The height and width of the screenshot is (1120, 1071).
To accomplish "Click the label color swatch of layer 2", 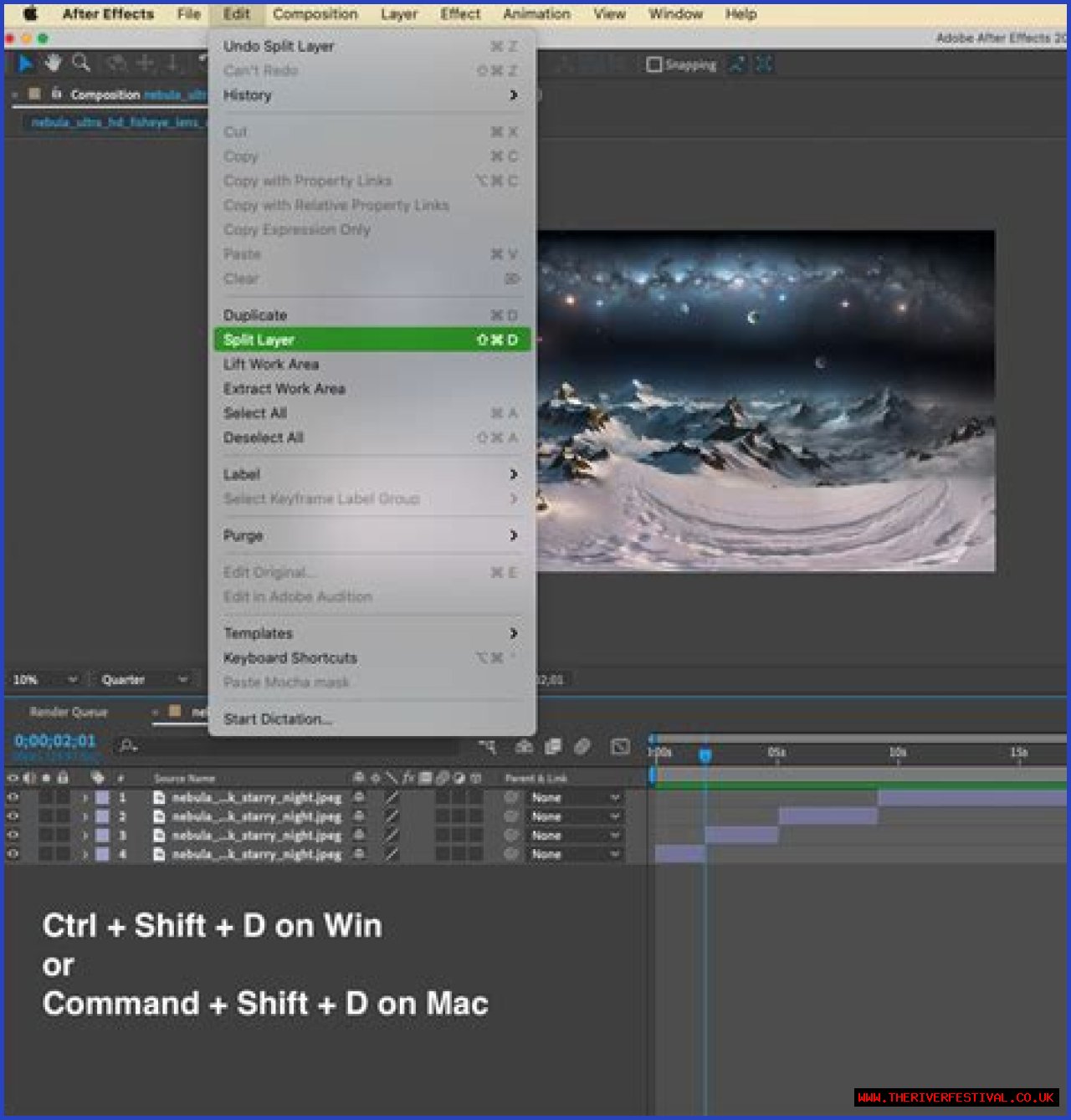I will tap(102, 817).
